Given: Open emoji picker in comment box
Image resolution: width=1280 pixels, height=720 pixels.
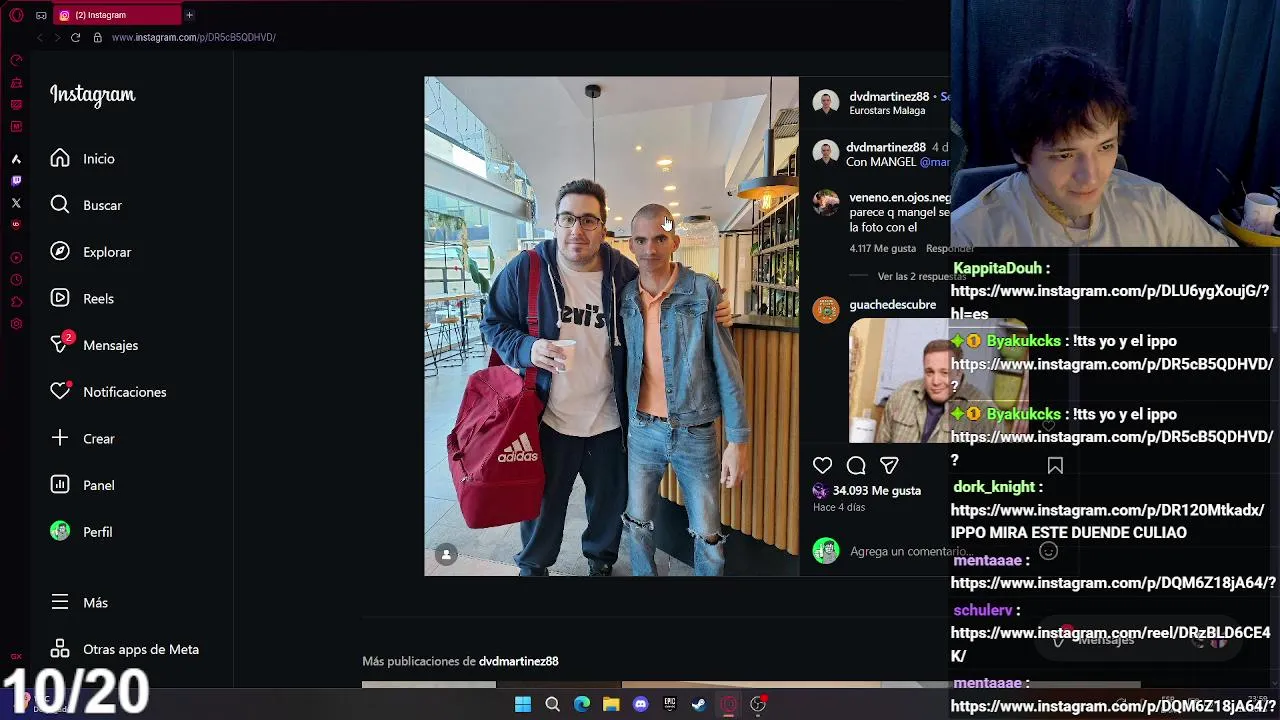Looking at the screenshot, I should point(1048,551).
